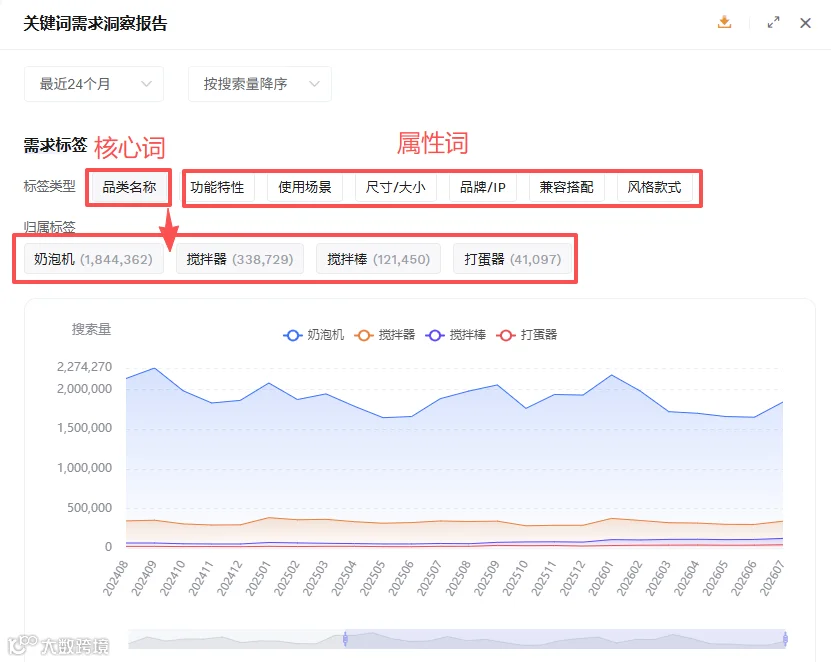Viewport: 831px width, 662px height.
Task: Click the 关键词需求洞察报告 title text
Action: 95,24
